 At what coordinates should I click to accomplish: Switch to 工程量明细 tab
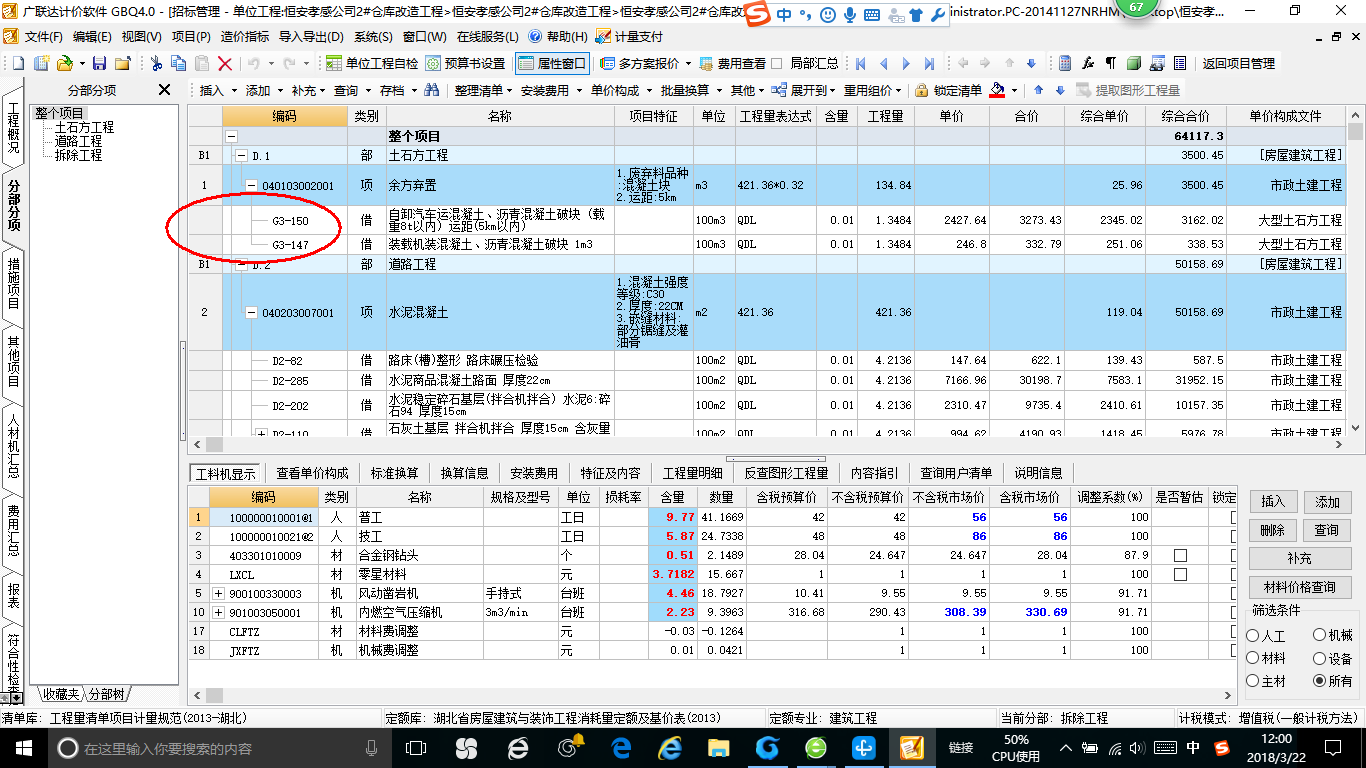pyautogui.click(x=692, y=473)
